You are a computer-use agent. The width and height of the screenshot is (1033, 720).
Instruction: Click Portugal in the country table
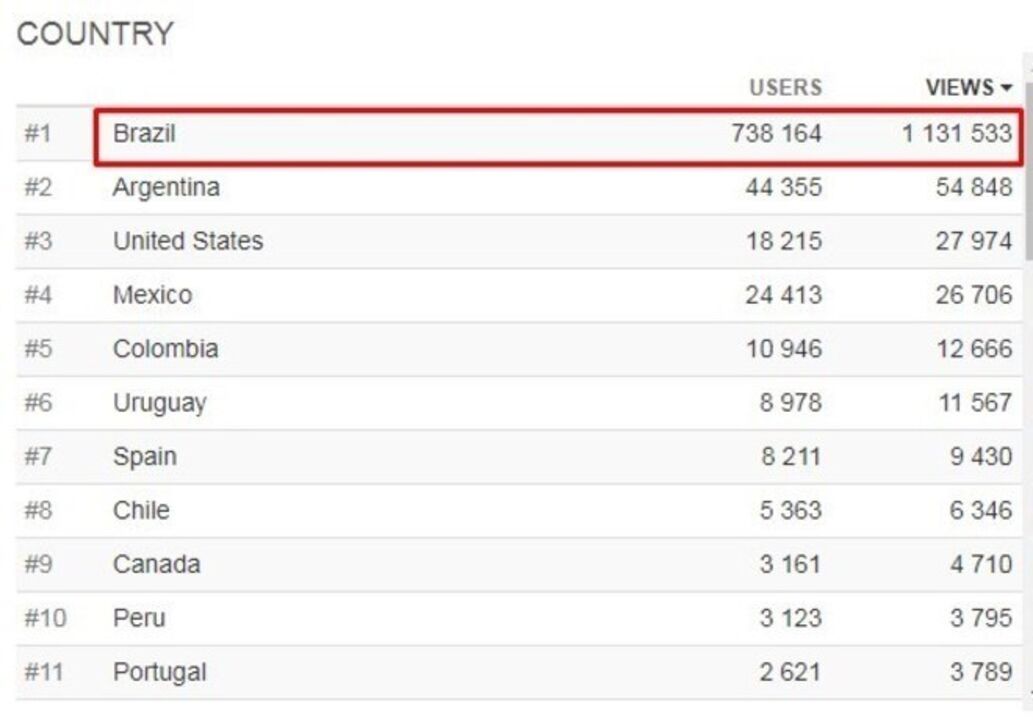pos(159,673)
